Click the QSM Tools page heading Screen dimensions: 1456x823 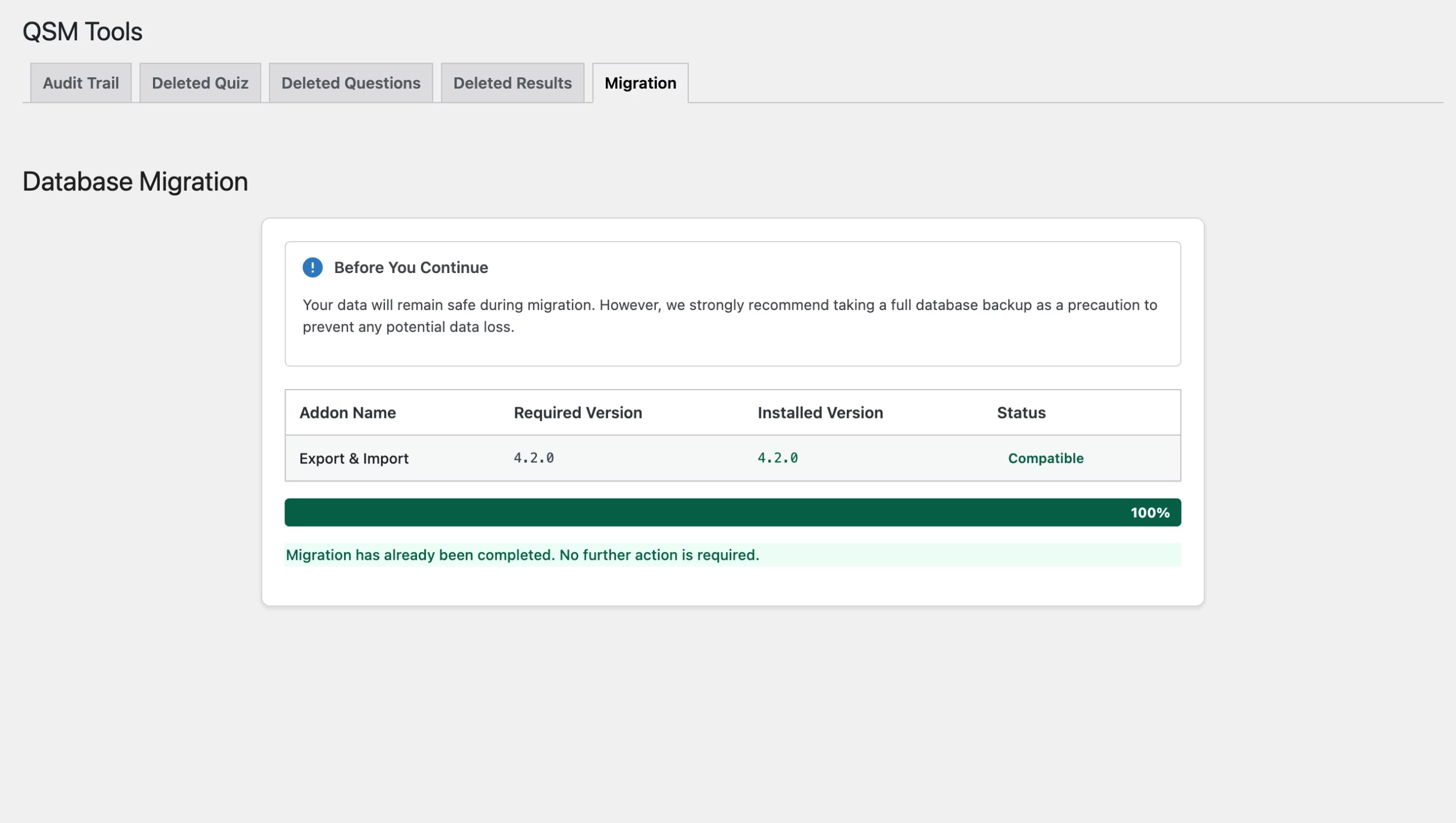coord(82,31)
